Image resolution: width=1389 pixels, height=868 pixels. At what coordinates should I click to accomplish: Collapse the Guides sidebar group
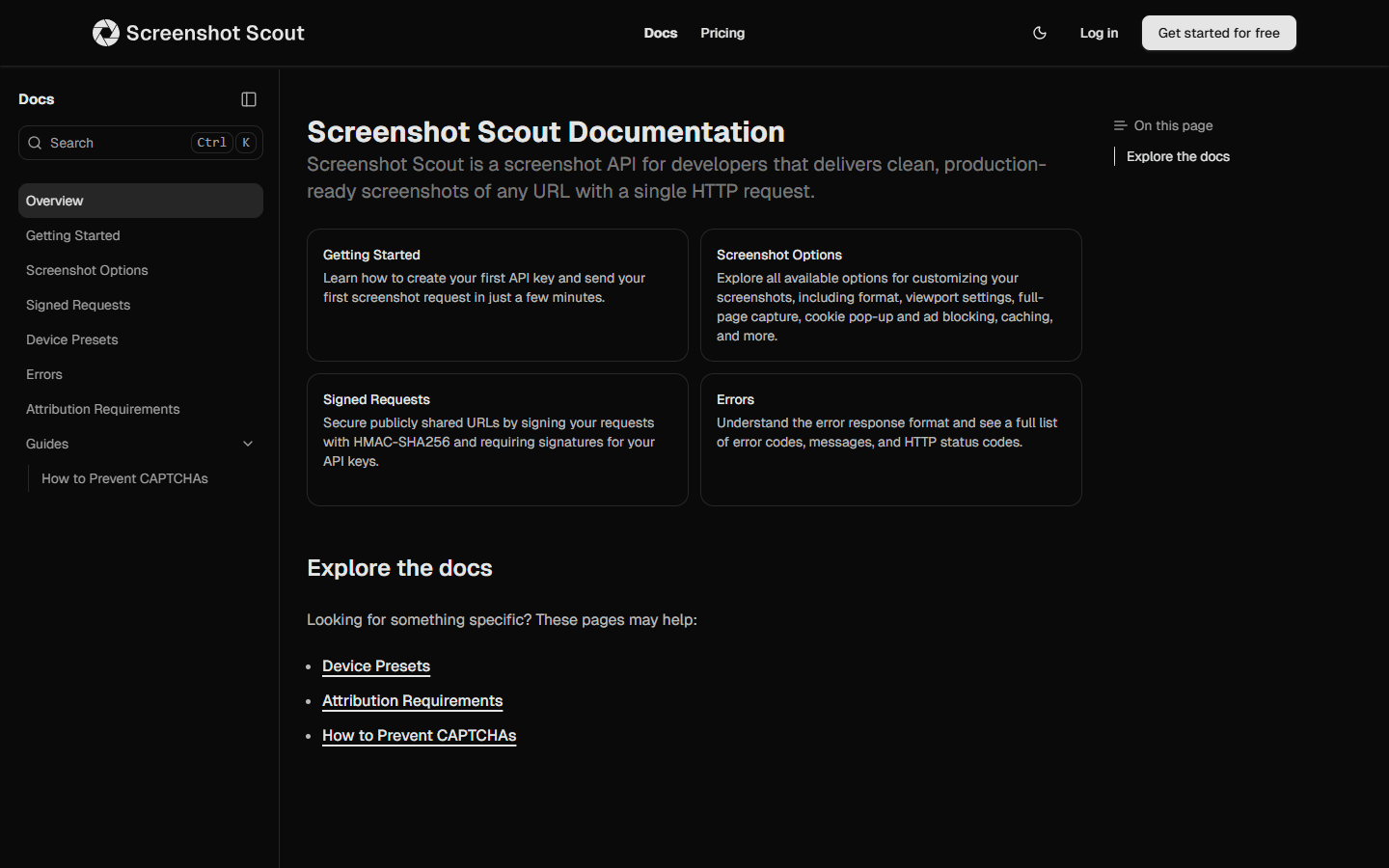248,444
